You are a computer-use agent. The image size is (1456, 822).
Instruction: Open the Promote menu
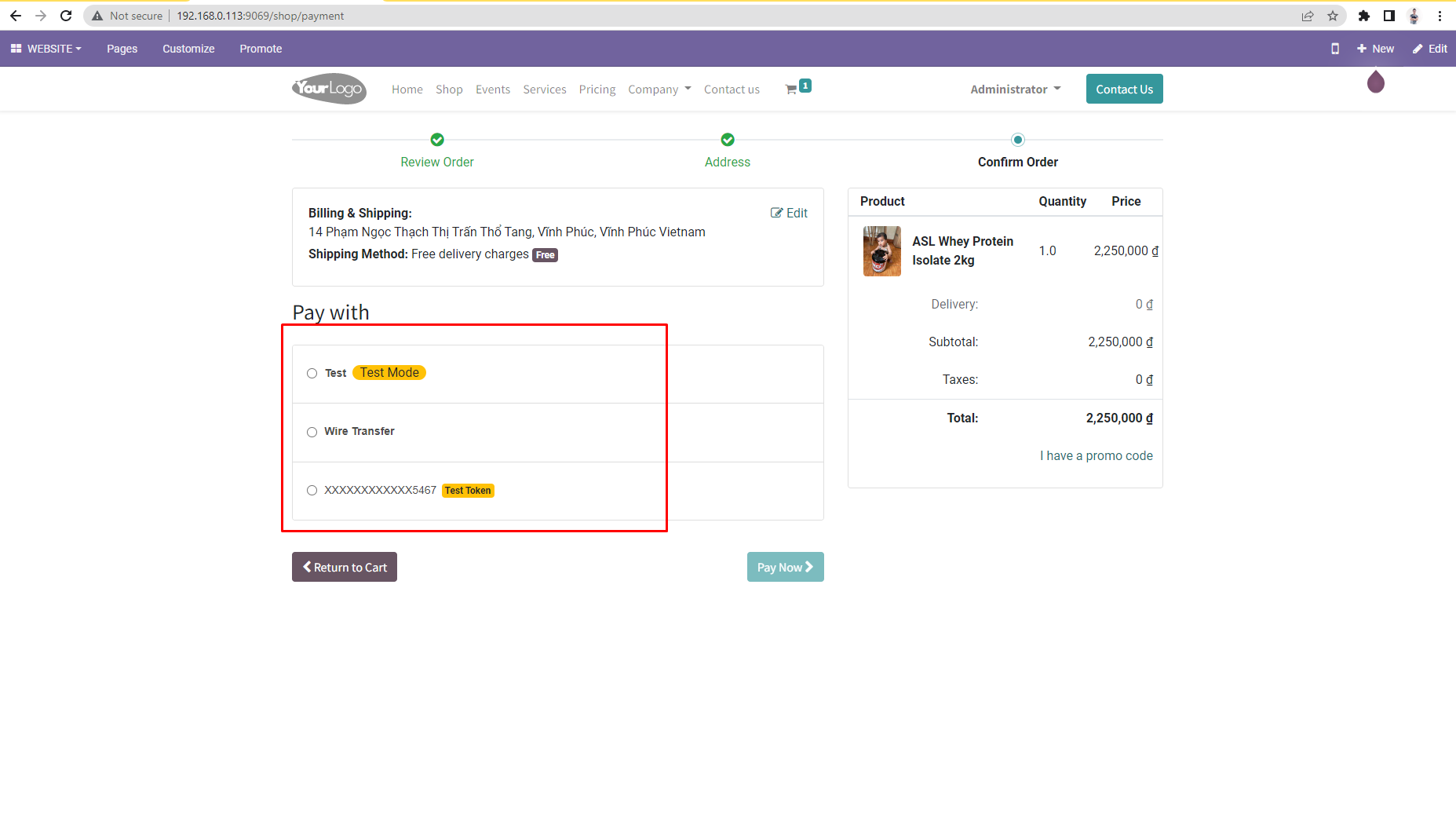261,48
